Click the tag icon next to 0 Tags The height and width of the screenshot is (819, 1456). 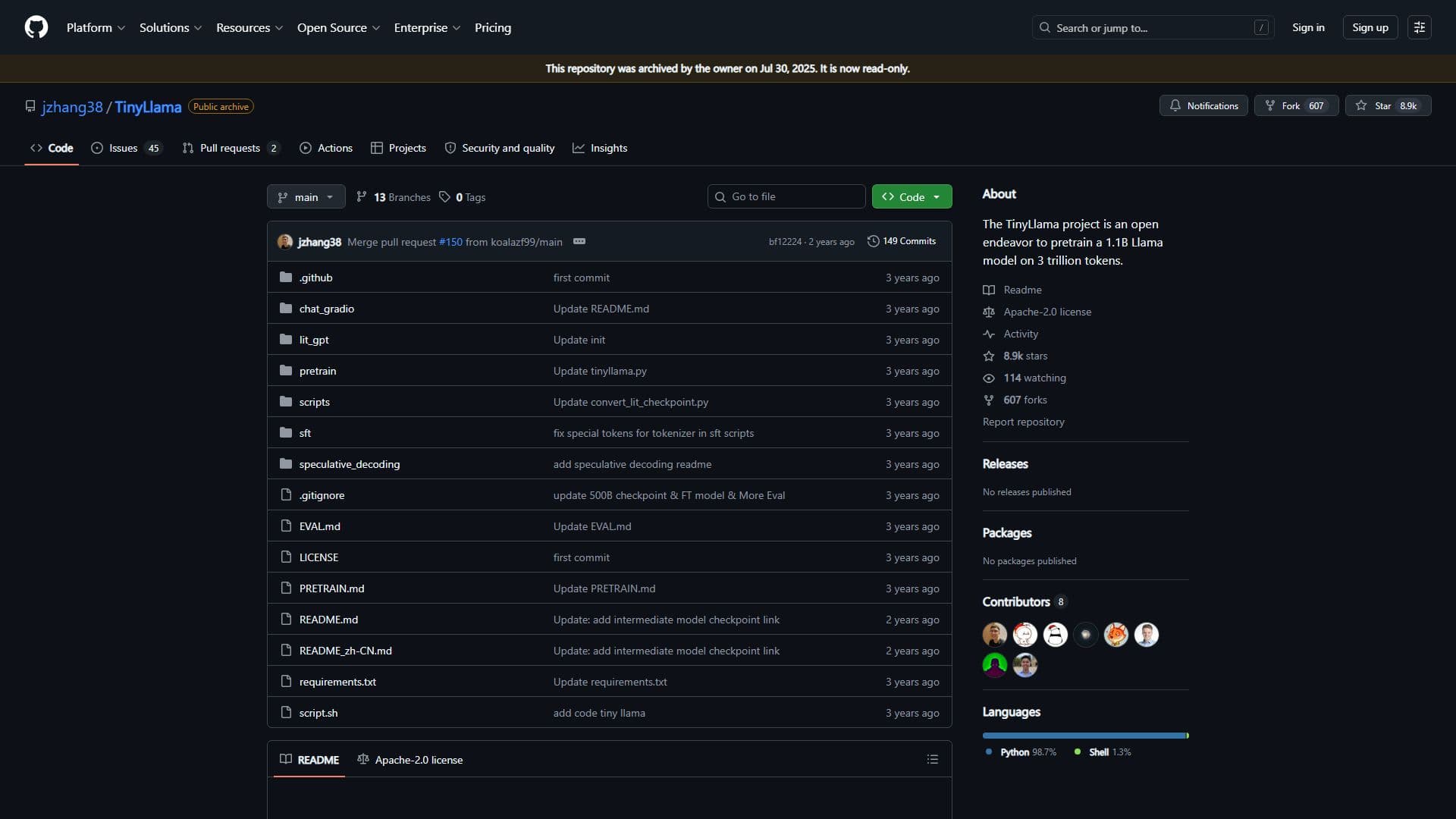click(x=445, y=196)
